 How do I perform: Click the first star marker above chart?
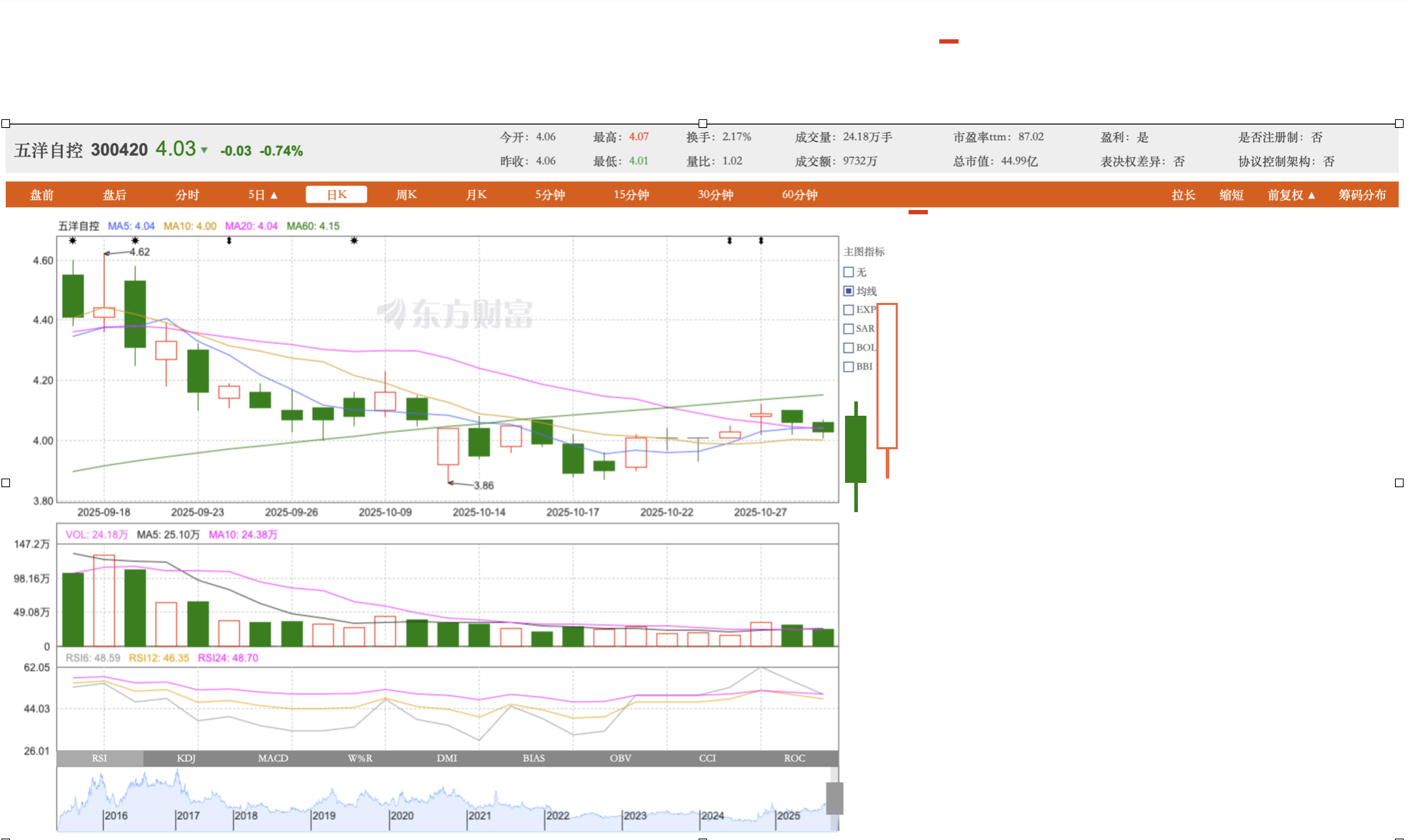coord(73,241)
